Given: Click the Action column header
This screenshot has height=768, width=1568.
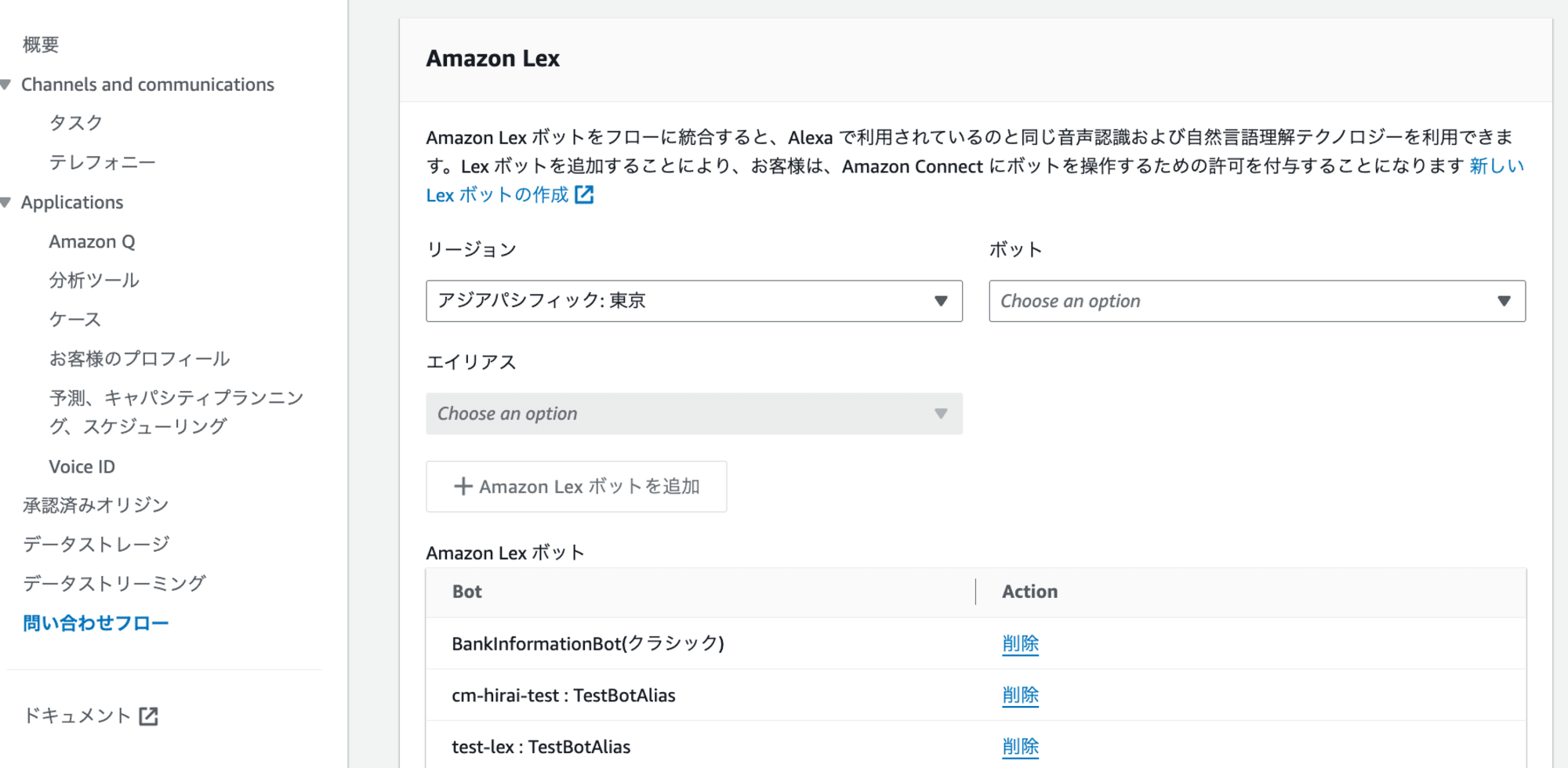Looking at the screenshot, I should 1029,592.
